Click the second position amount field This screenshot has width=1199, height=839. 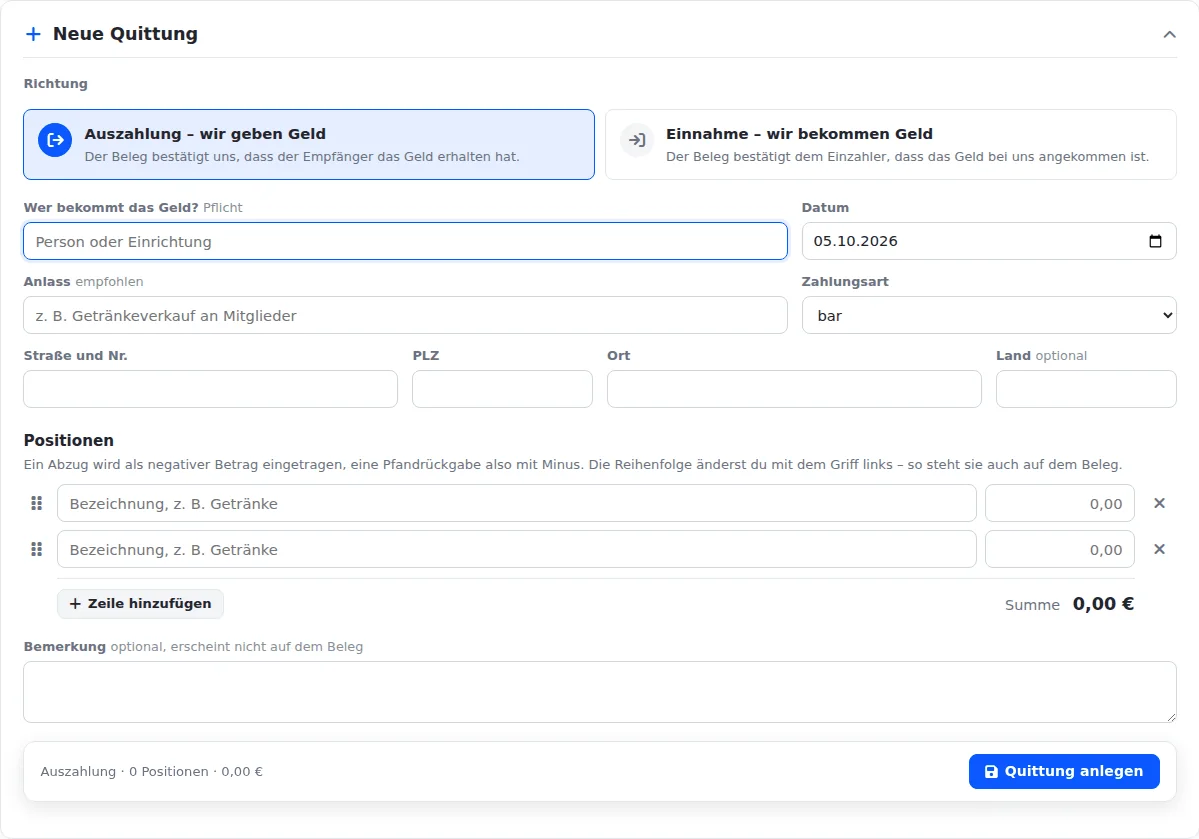(x=1060, y=549)
